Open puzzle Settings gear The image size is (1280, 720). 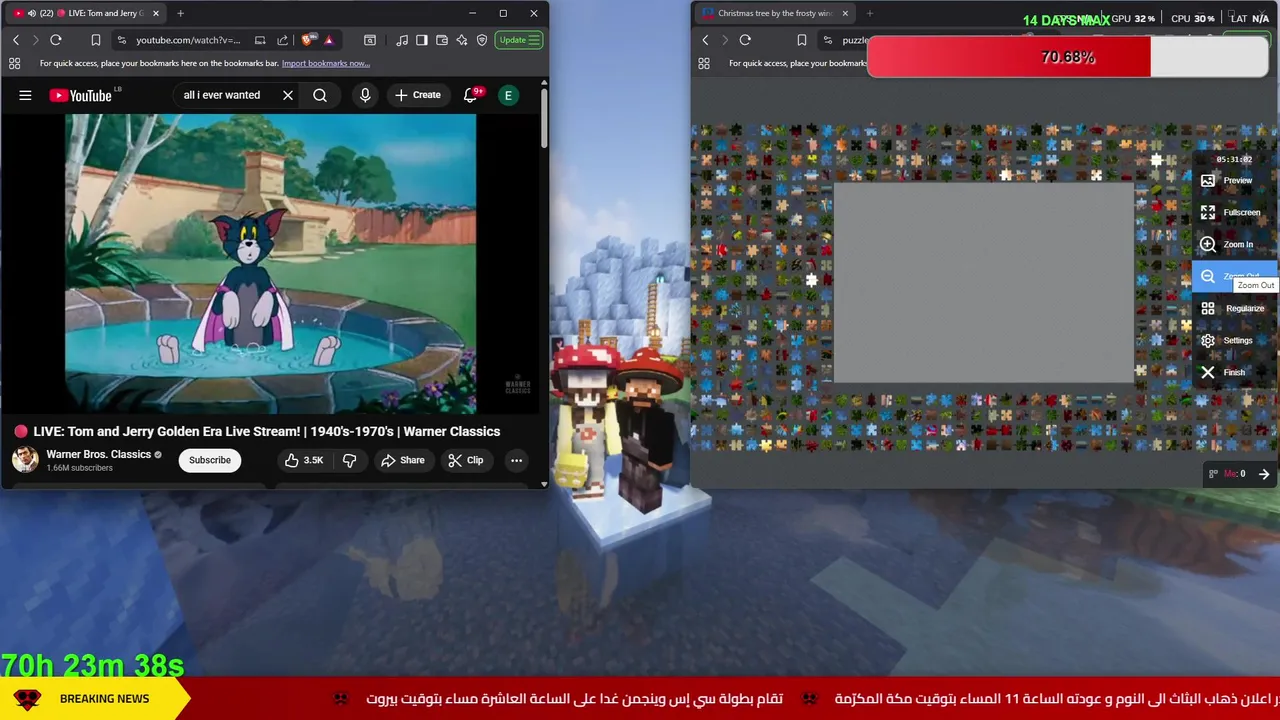click(x=1237, y=341)
